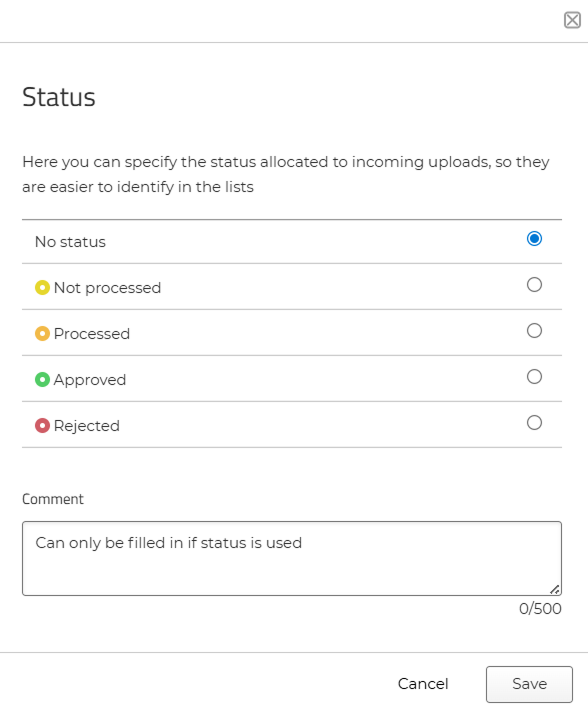This screenshot has height=716, width=588.
Task: Click the Approved label text
Action: (90, 380)
